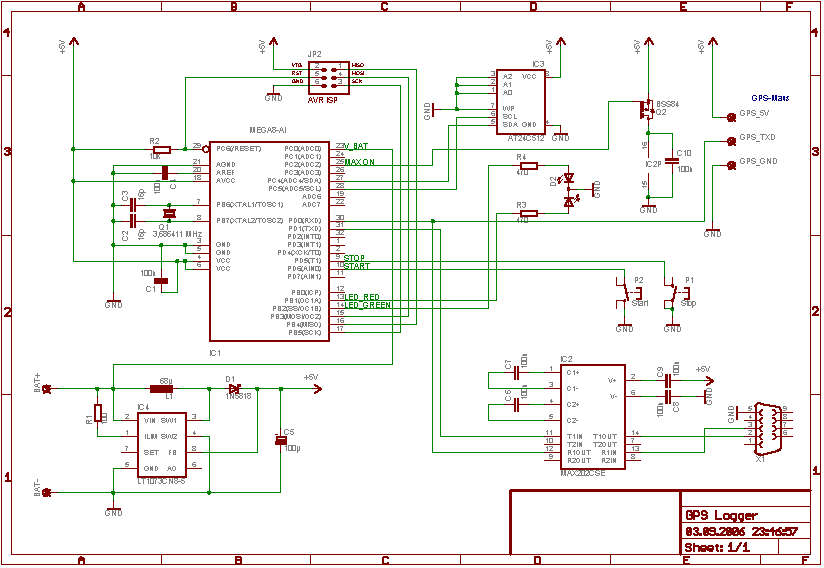Select the IC1 microcontroller chip body
The height and width of the screenshot is (568, 824).
point(270,241)
